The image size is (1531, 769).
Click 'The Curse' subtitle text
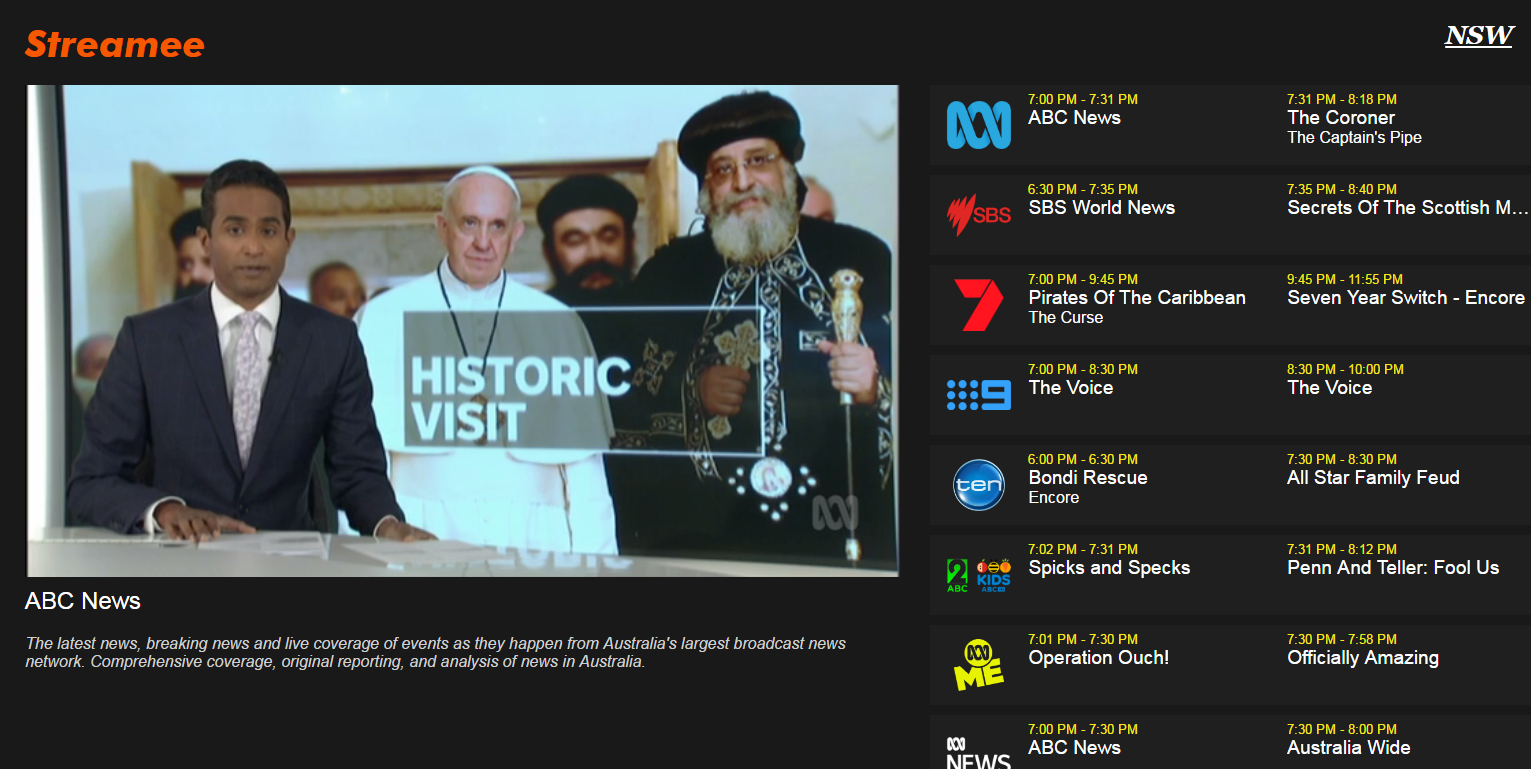pyautogui.click(x=1066, y=318)
